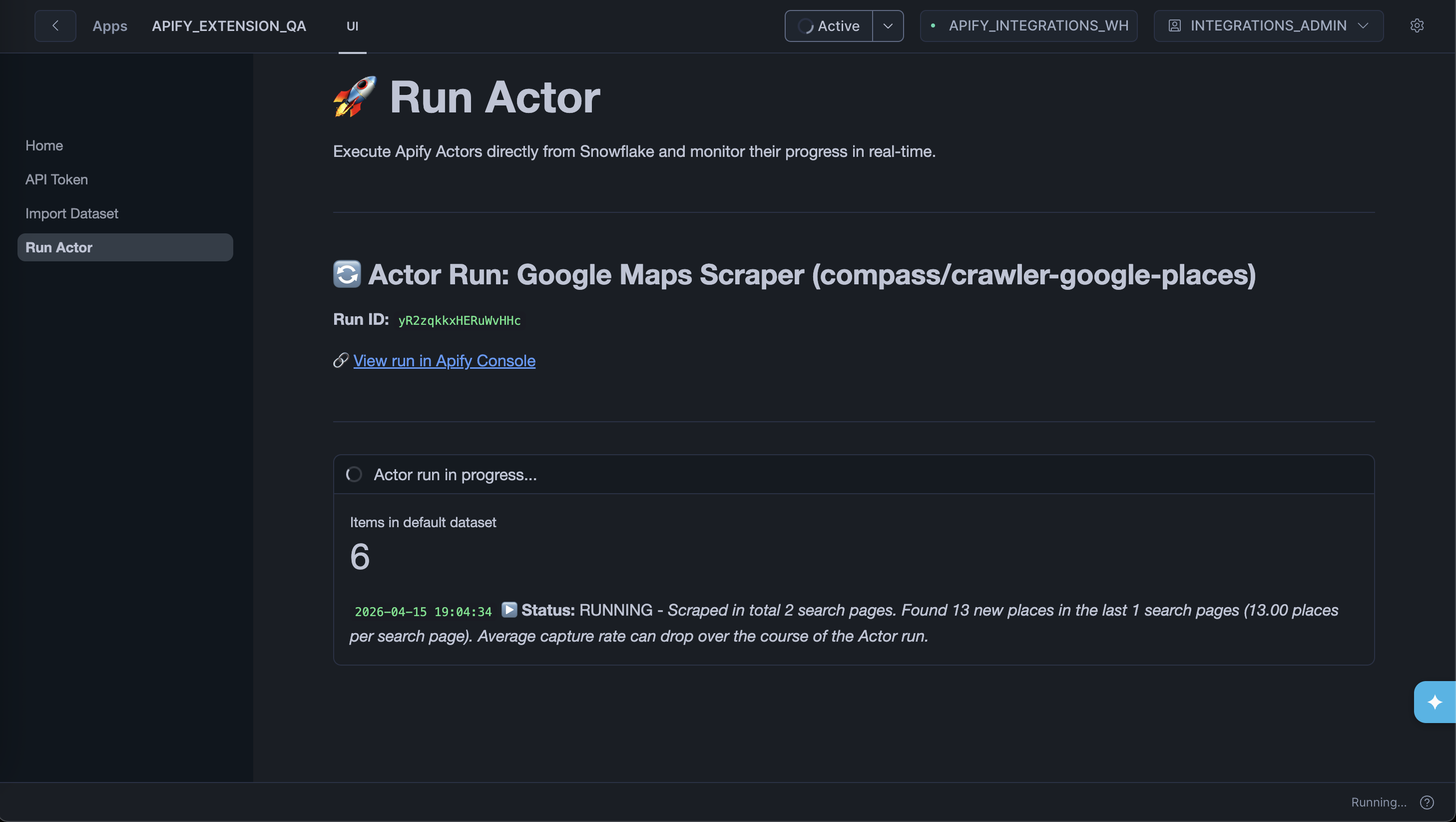Click the green status dot on APIFY_INTEGRATIONS_WH
The height and width of the screenshot is (822, 1456).
coord(934,25)
